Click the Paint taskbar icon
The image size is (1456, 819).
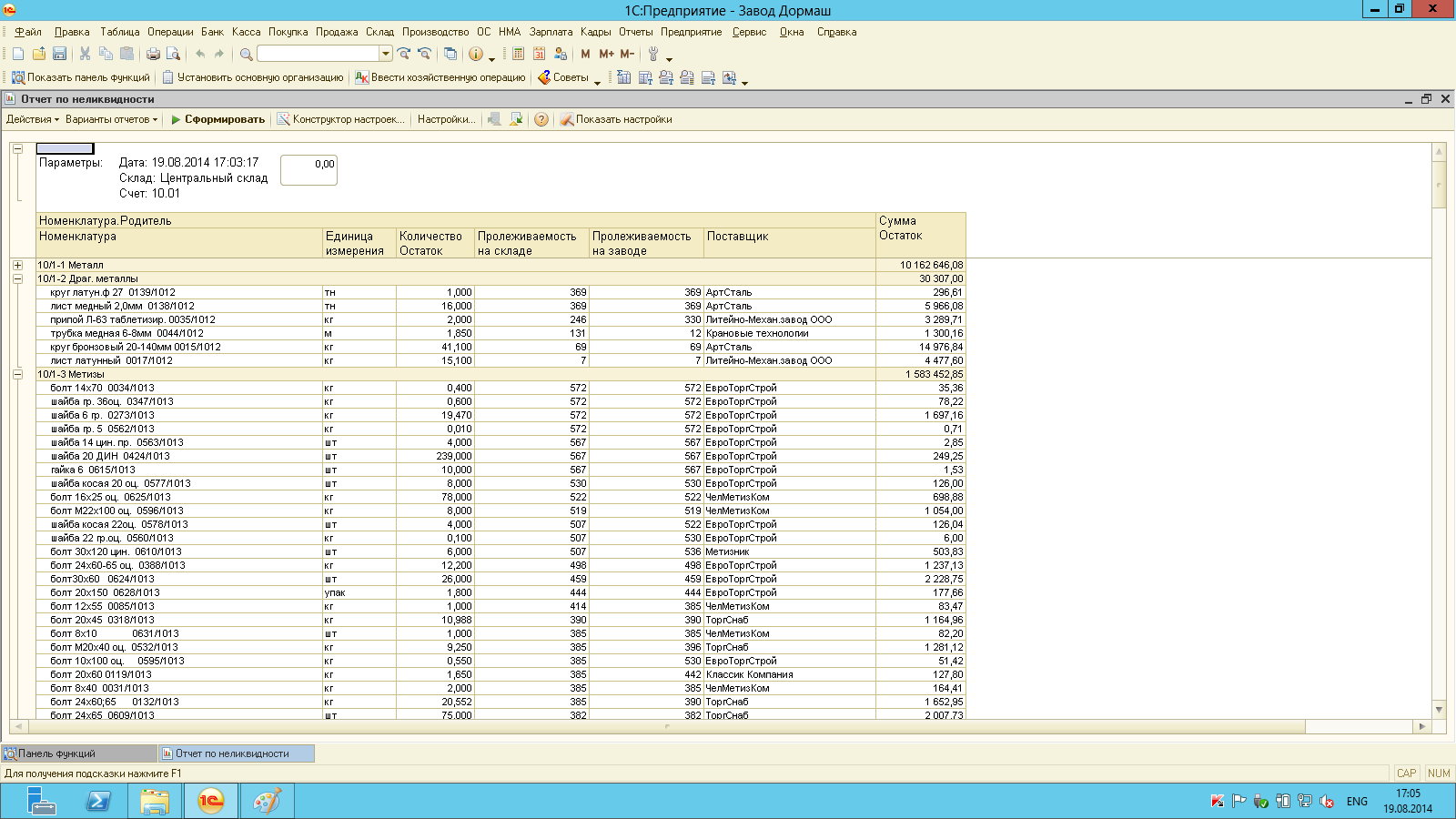click(267, 801)
